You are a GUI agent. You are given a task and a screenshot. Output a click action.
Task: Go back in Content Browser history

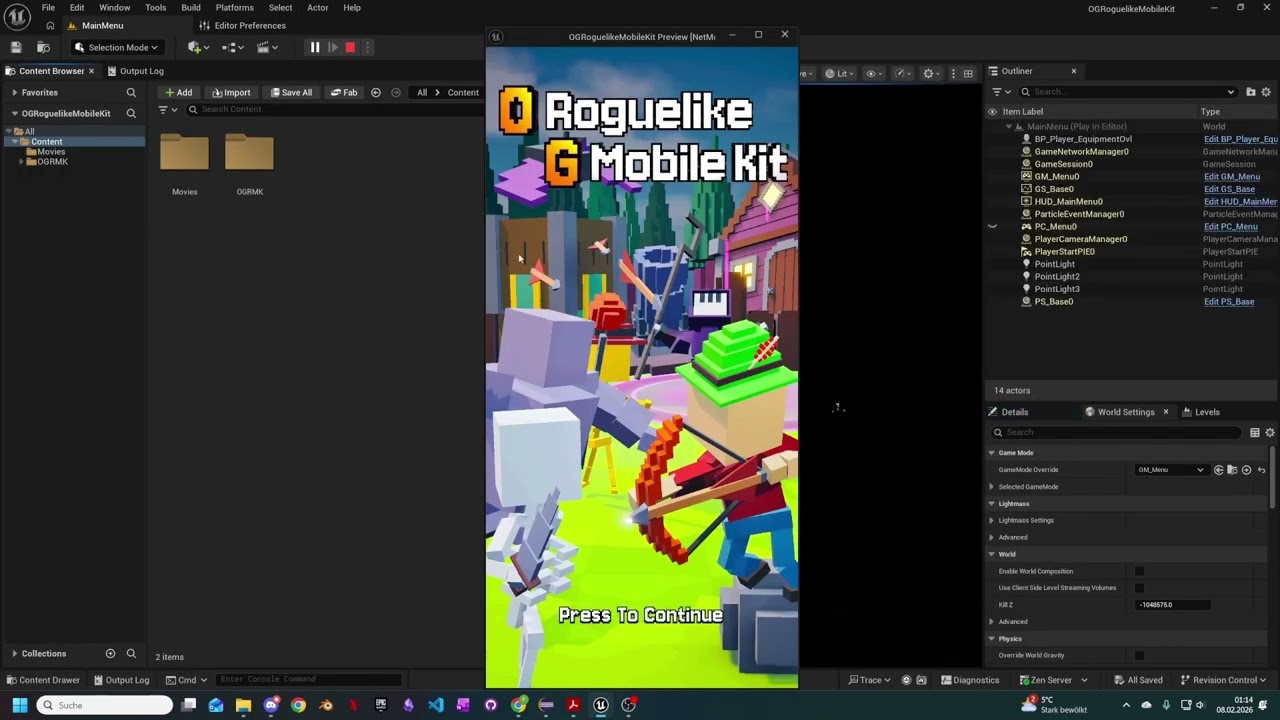pyautogui.click(x=376, y=92)
